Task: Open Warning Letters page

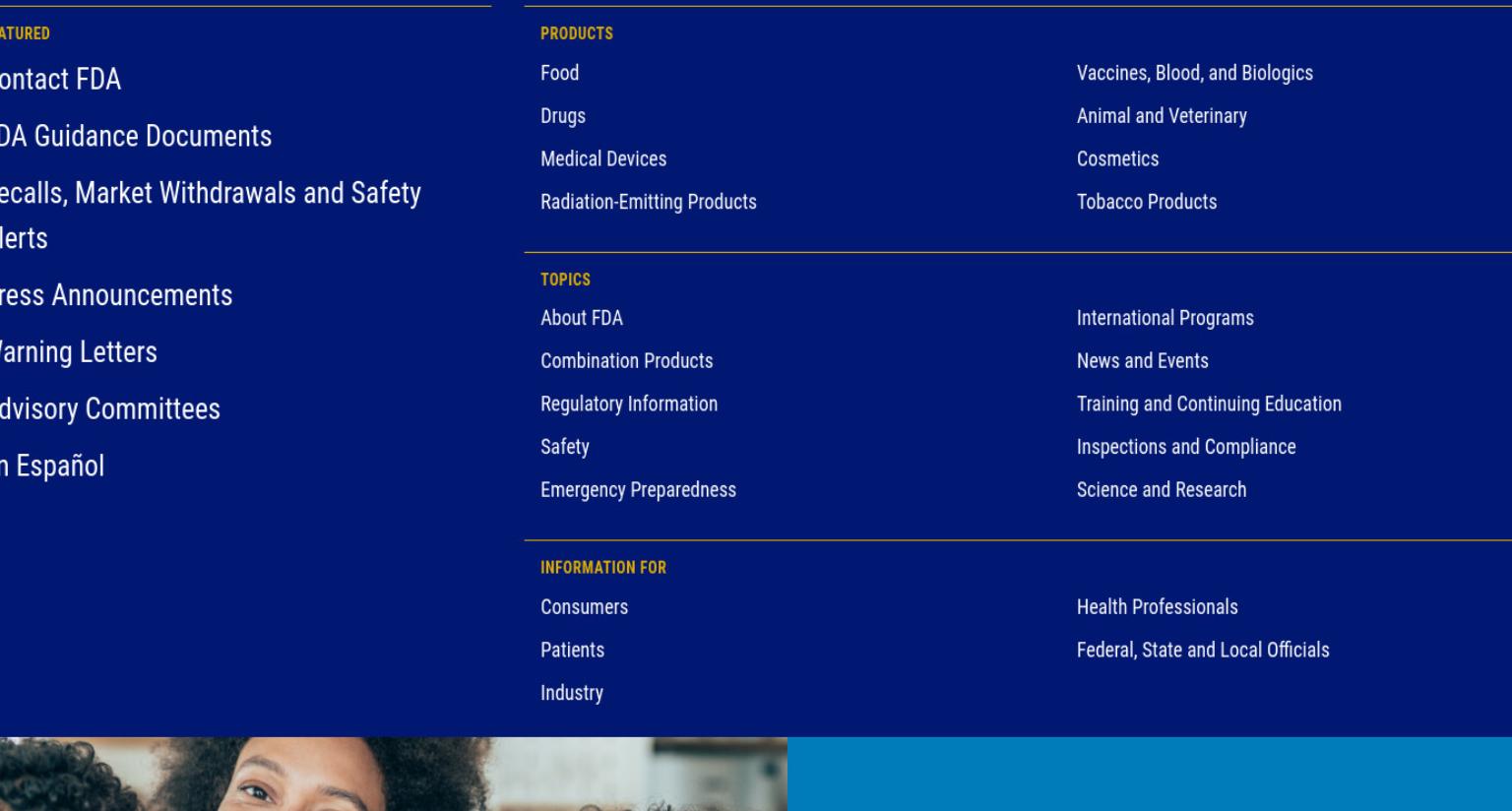Action: pos(79,352)
